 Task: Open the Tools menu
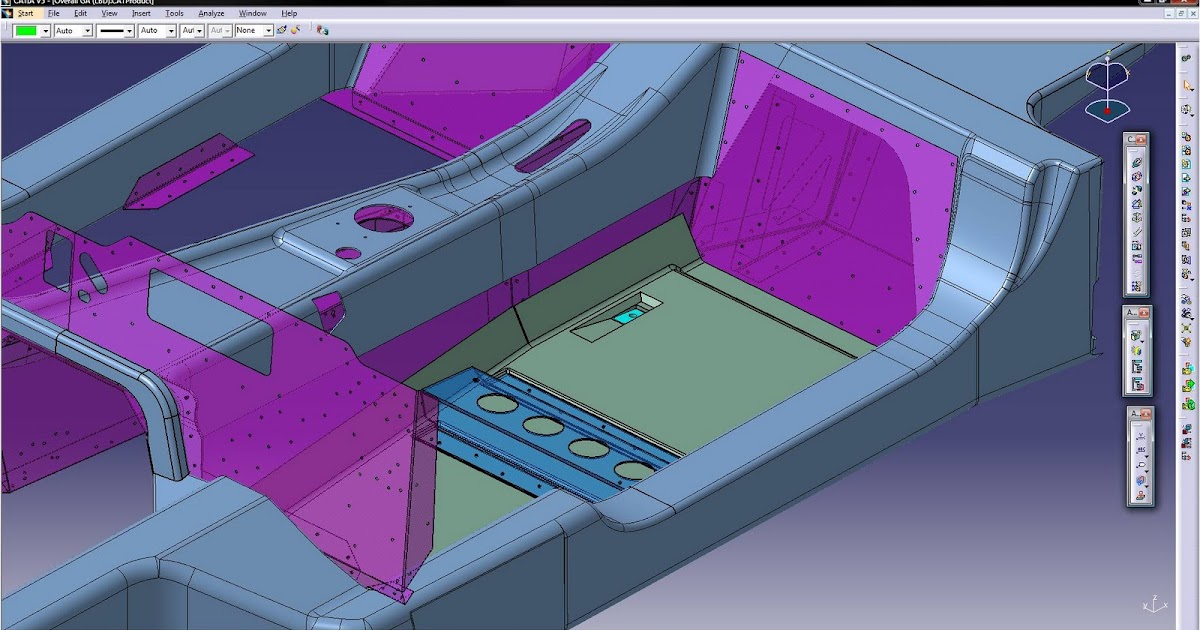click(x=173, y=13)
